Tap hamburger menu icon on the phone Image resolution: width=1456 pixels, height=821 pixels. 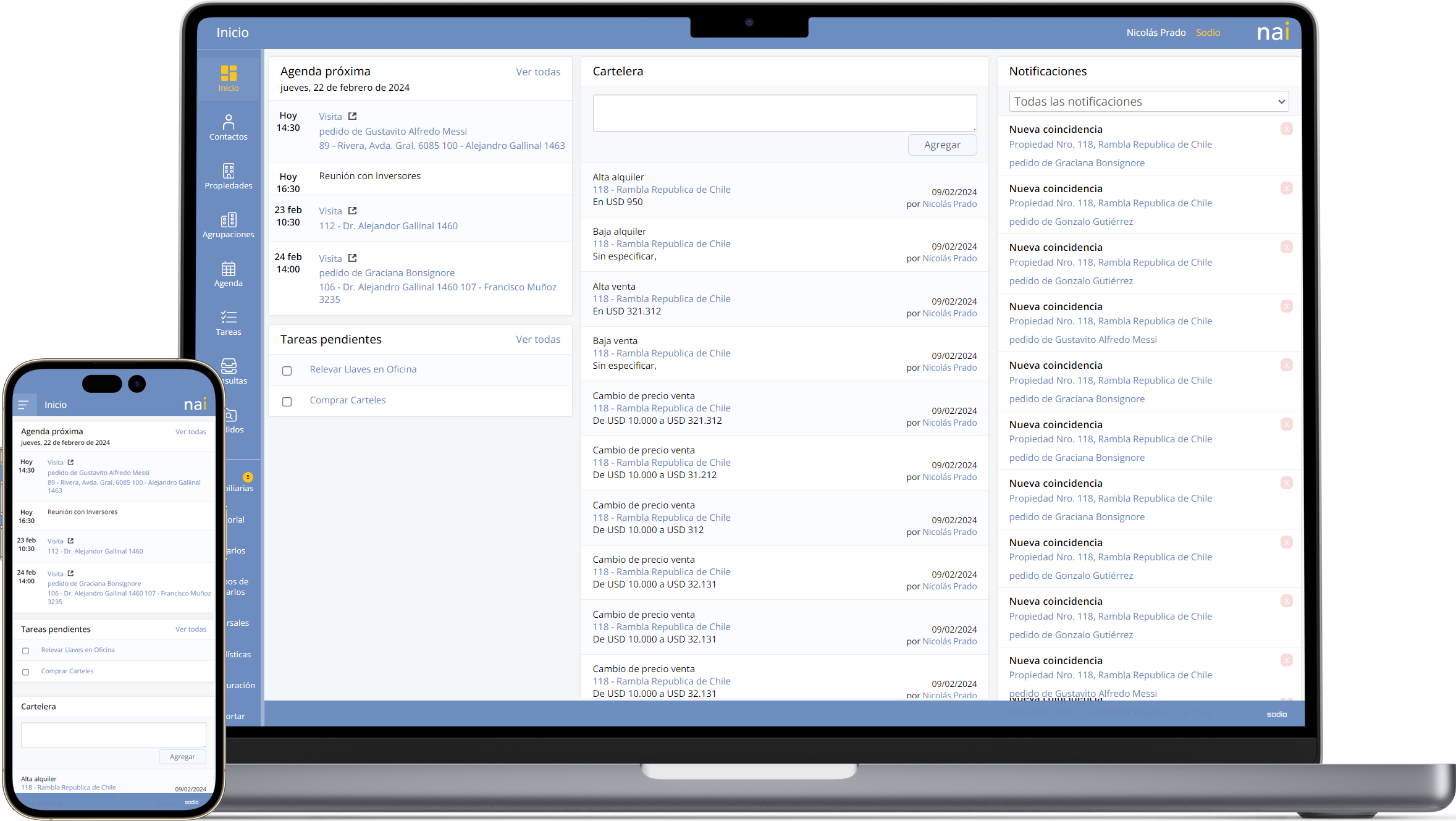pyautogui.click(x=23, y=405)
